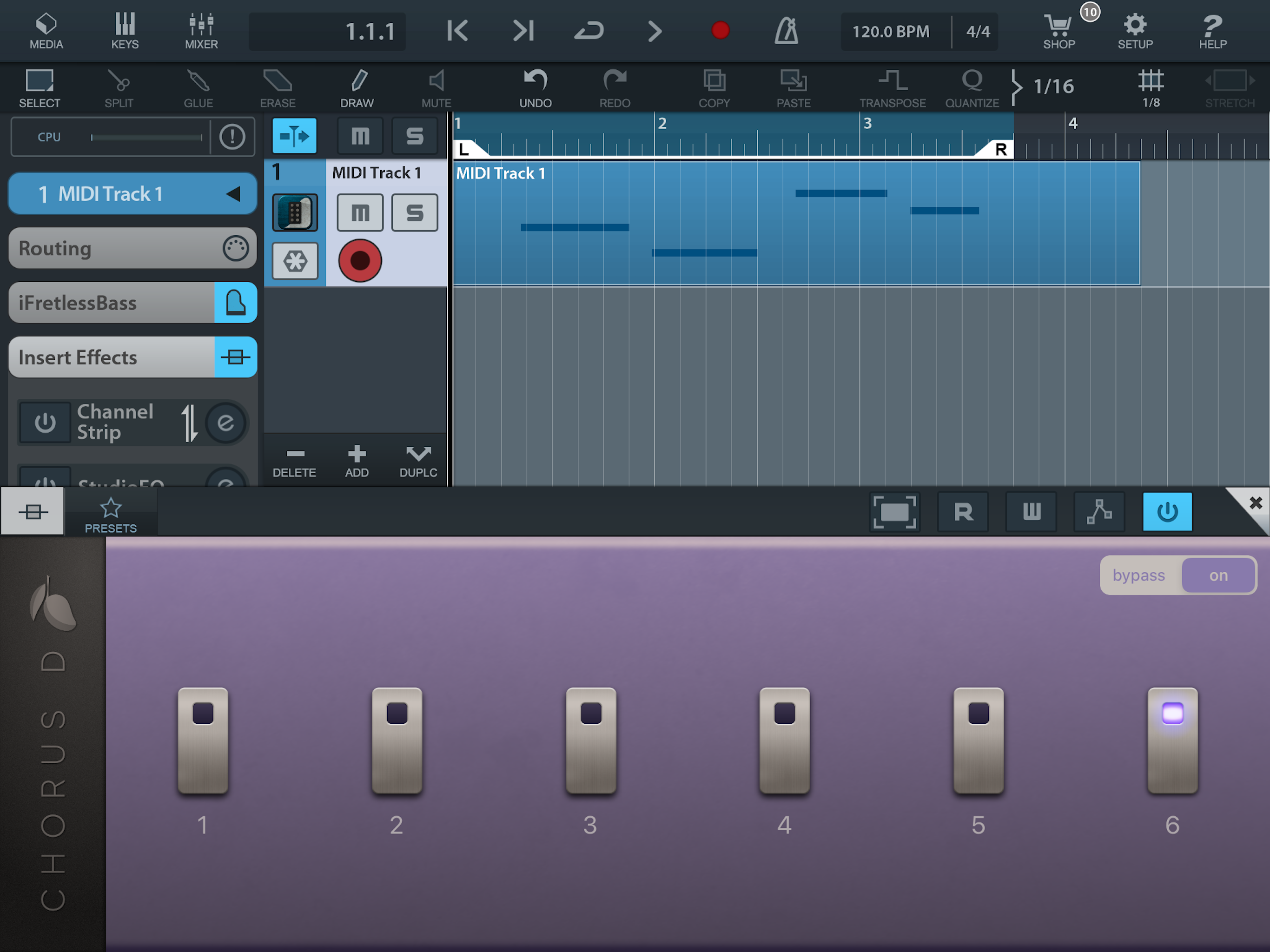Viewport: 1270px width, 952px height.
Task: Freeze MIDI Track 1
Action: click(x=295, y=261)
